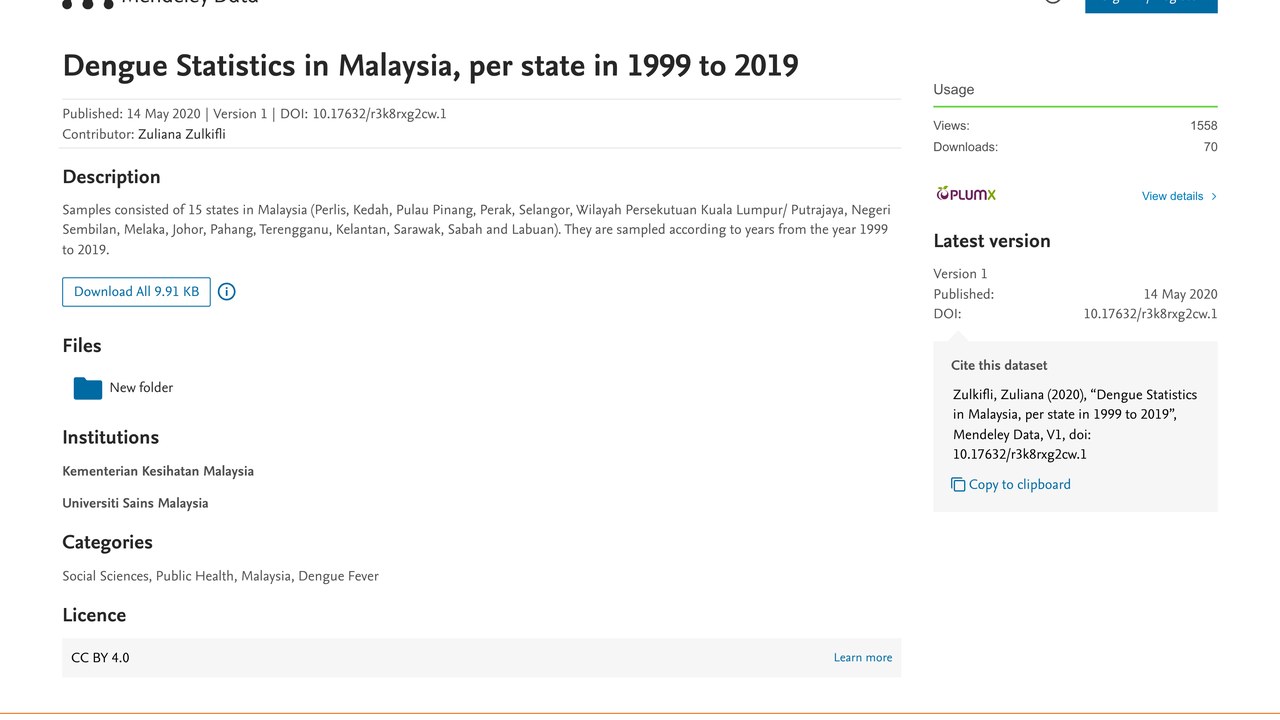Click Learn more about the licence
Viewport: 1280px width, 720px height.
pyautogui.click(x=863, y=658)
